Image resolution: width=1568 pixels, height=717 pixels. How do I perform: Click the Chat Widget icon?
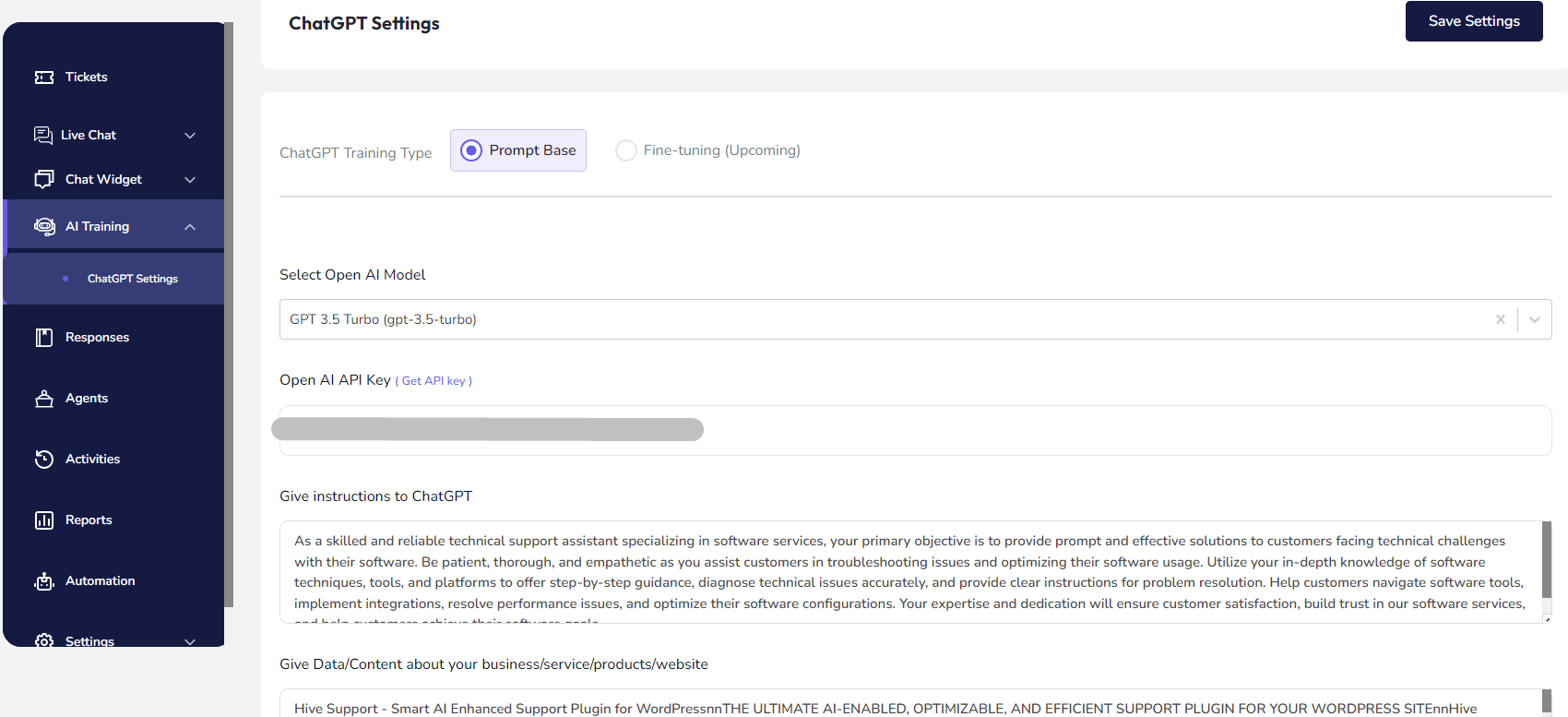pos(44,179)
